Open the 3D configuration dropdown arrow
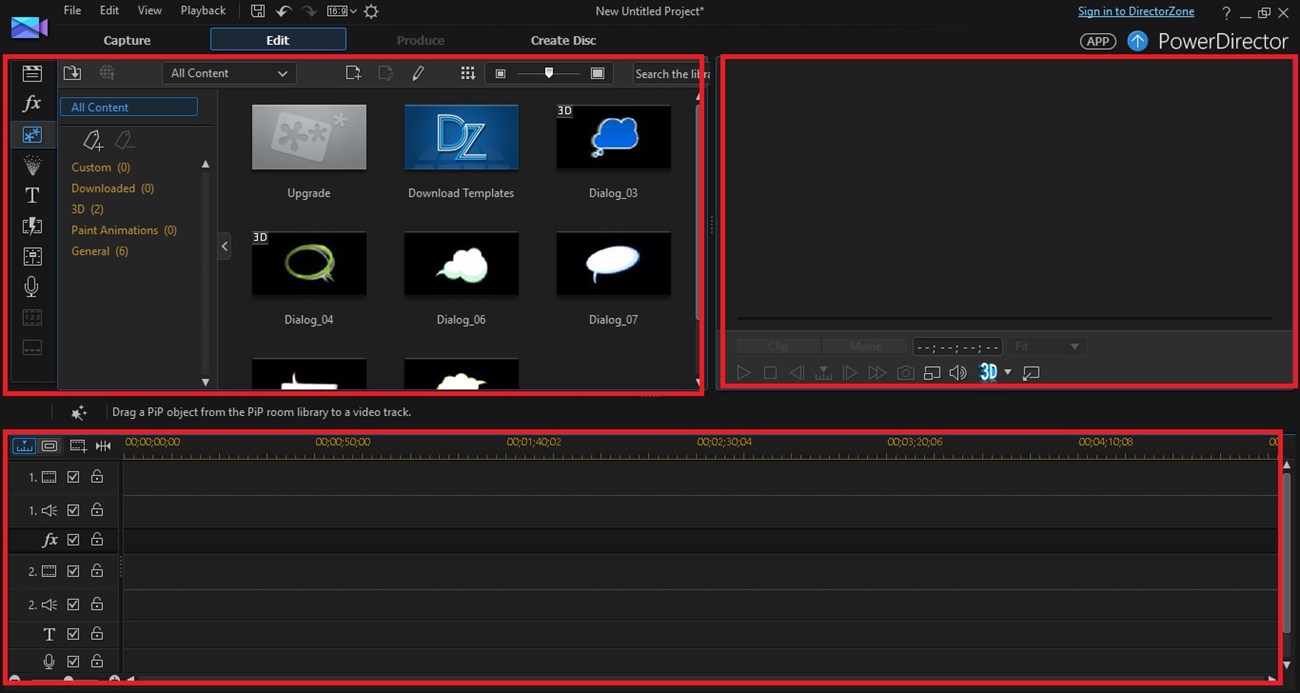The height and width of the screenshot is (693, 1300). 1008,373
